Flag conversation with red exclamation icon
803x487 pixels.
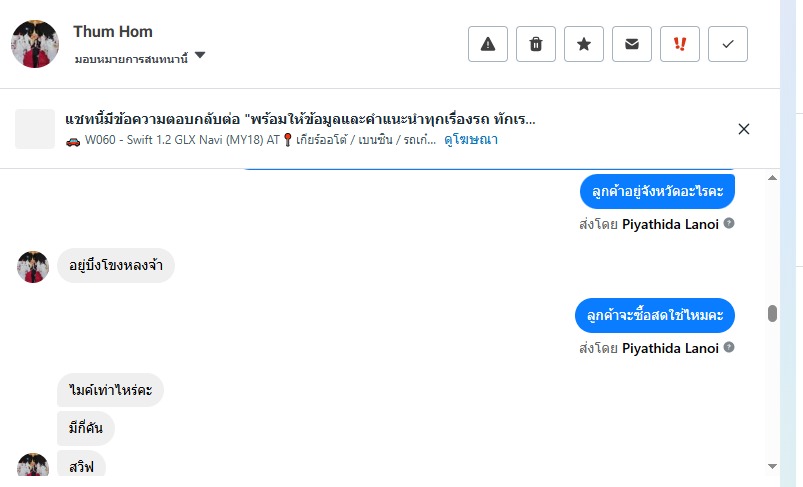pyautogui.click(x=680, y=44)
